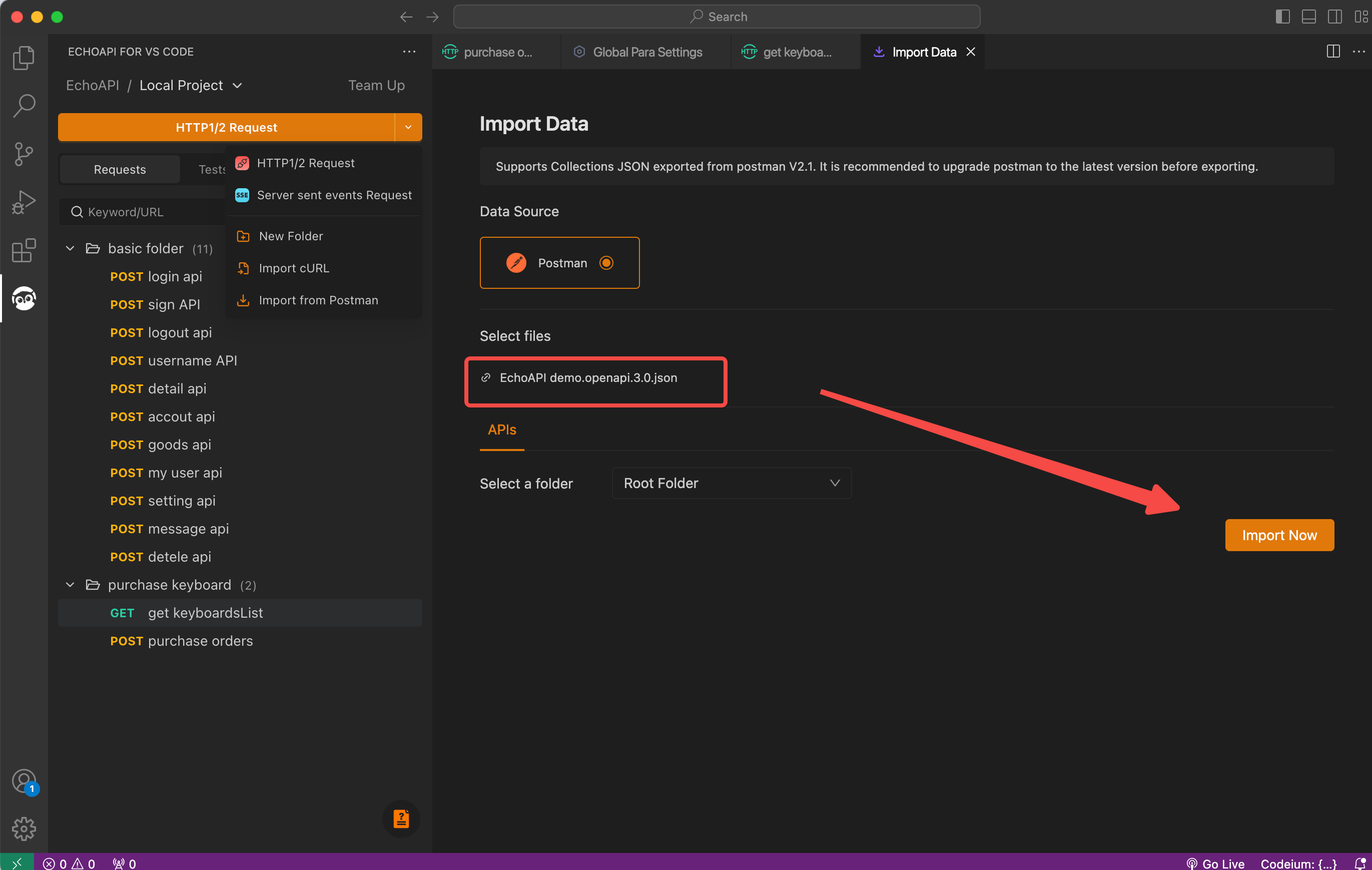Open Run and Debug view
This screenshot has height=870, width=1372.
coord(24,202)
